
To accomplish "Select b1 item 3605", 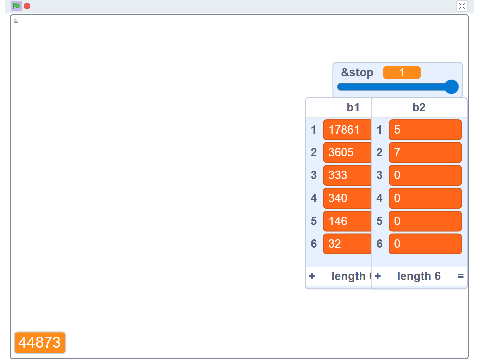I will pos(347,152).
